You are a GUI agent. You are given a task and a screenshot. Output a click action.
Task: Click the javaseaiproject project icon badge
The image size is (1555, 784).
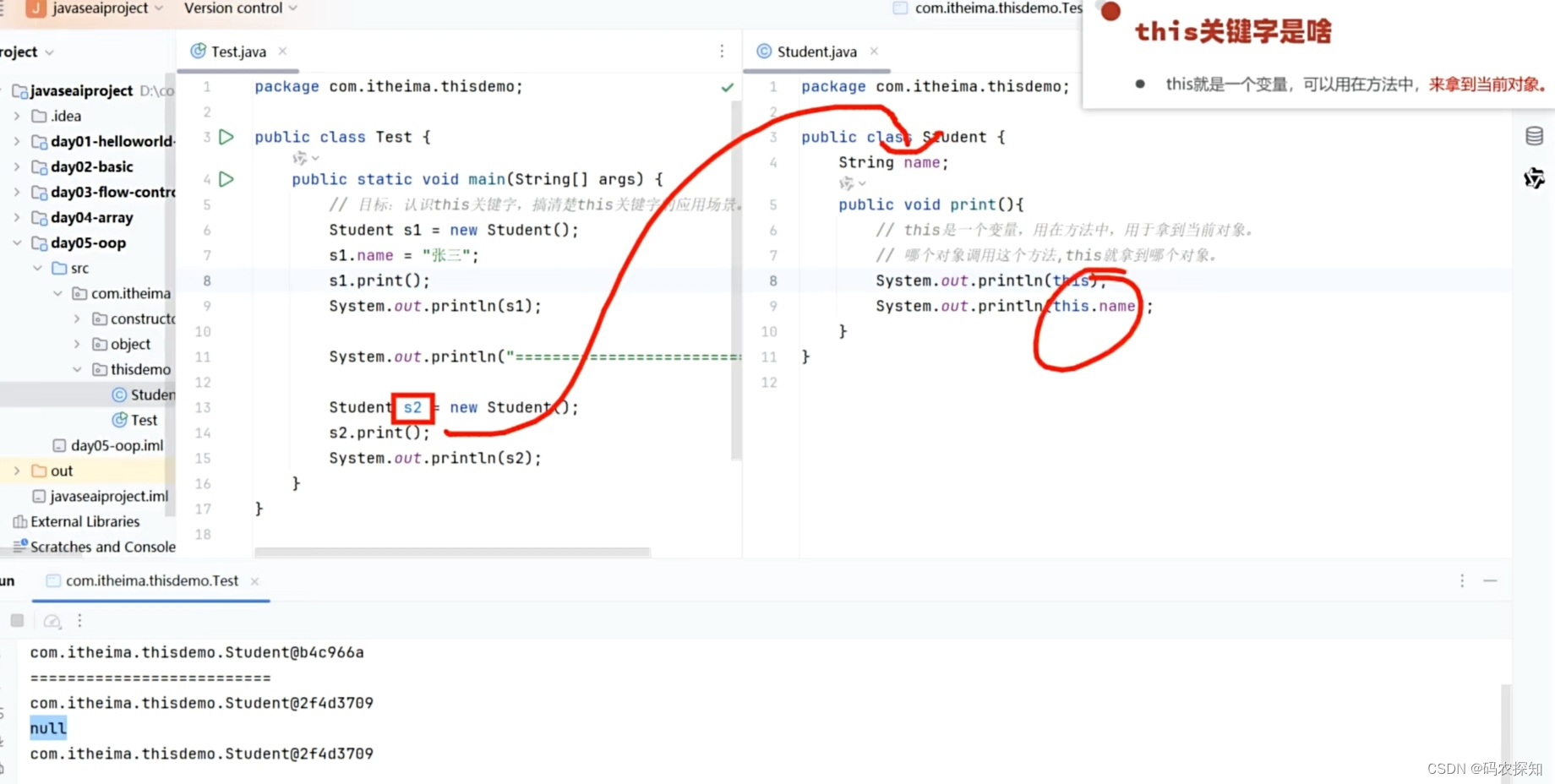pos(36,8)
